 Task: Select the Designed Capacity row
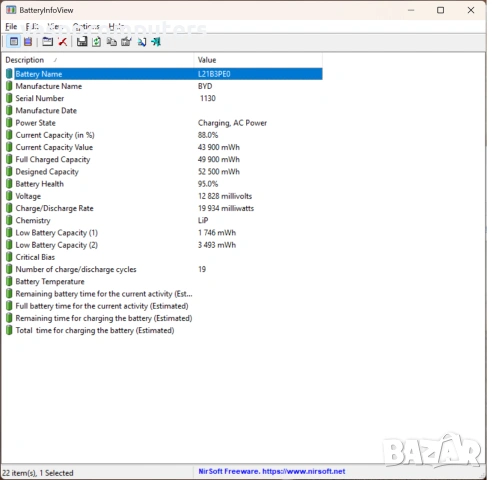tap(164, 172)
